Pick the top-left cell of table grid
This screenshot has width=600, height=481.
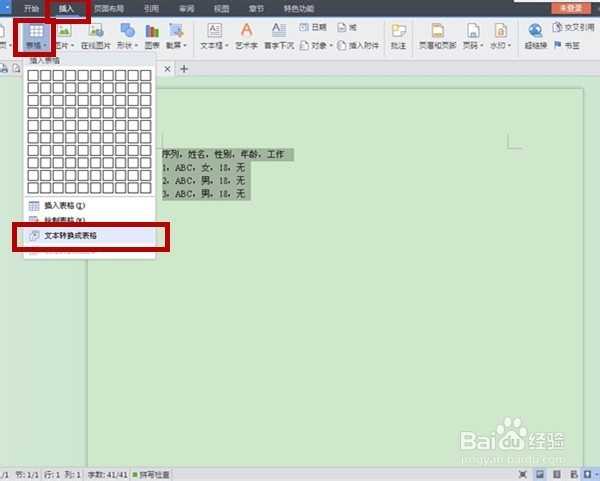(x=33, y=75)
